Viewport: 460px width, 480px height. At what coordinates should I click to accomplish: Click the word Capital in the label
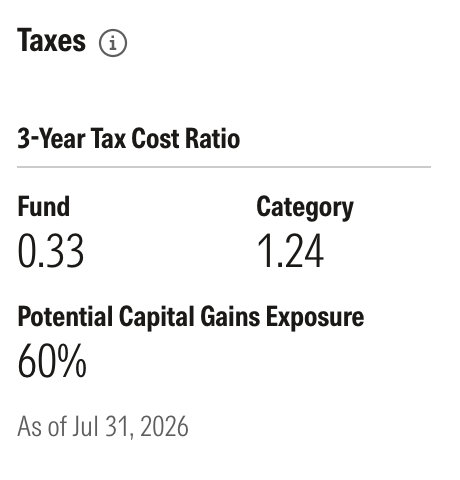tap(157, 317)
